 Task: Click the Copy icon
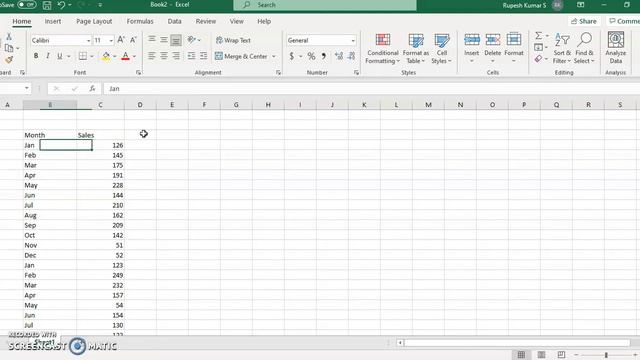pyautogui.click(x=9, y=48)
